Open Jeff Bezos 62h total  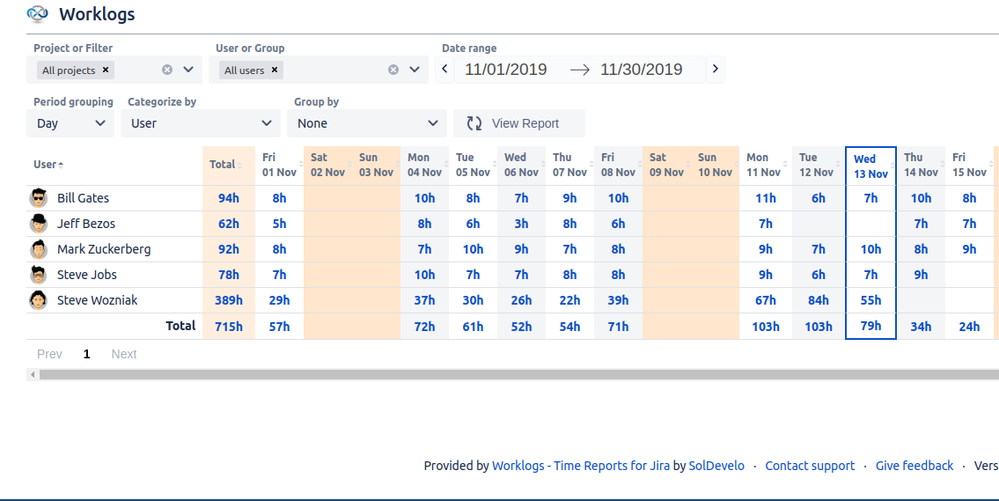229,224
